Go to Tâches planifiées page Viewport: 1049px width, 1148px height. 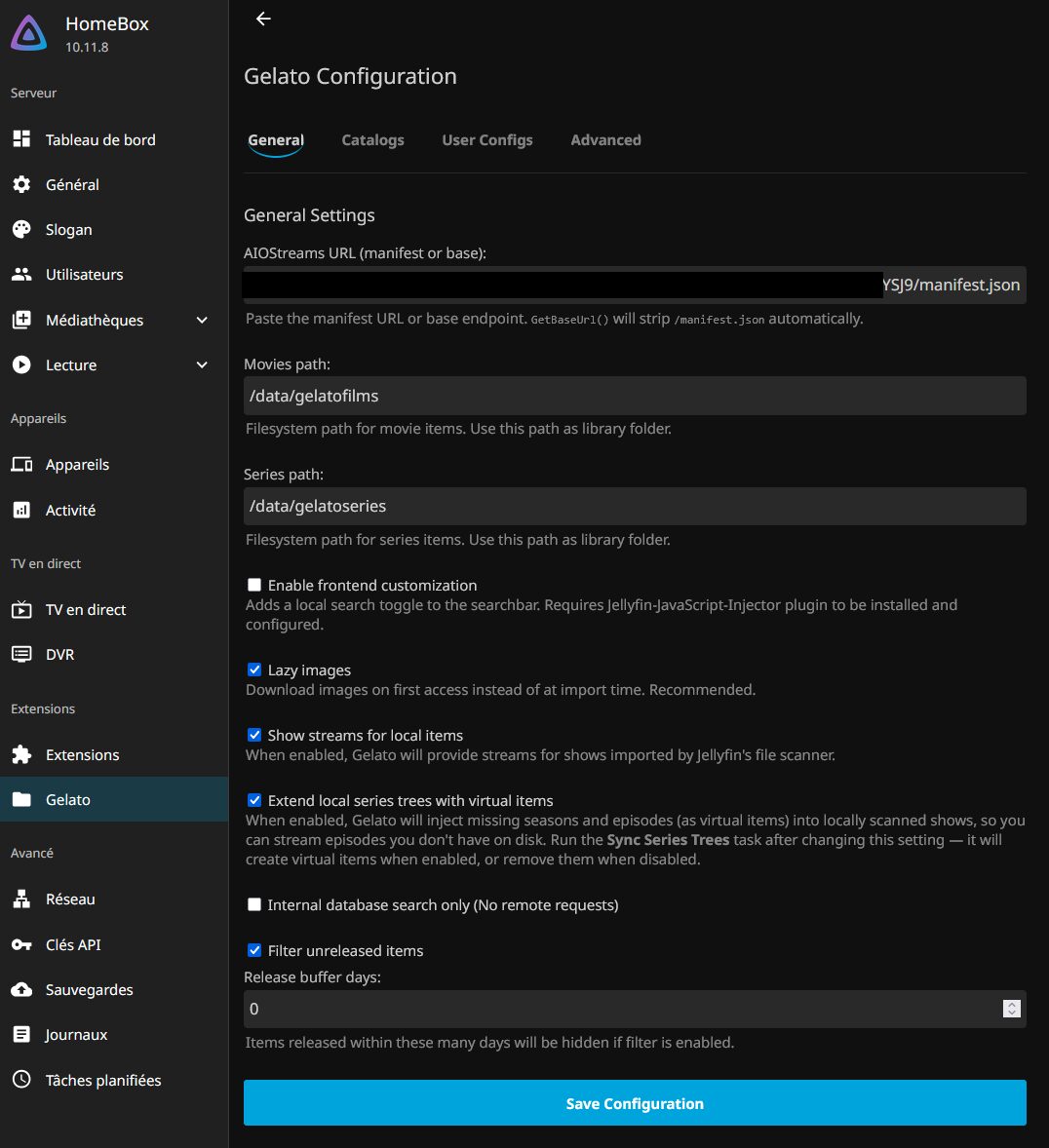point(114,1080)
